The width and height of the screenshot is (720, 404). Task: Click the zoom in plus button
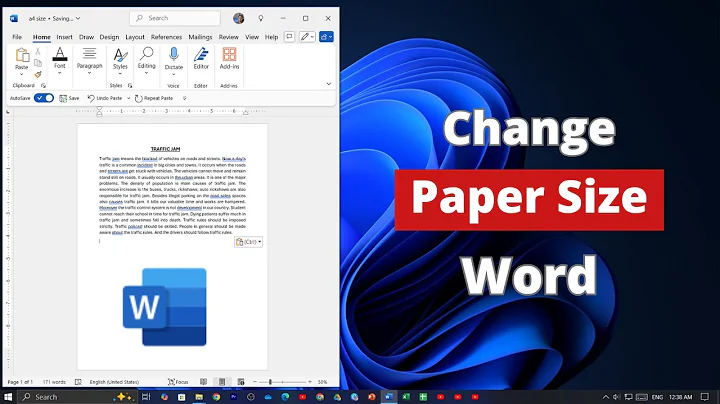point(310,382)
